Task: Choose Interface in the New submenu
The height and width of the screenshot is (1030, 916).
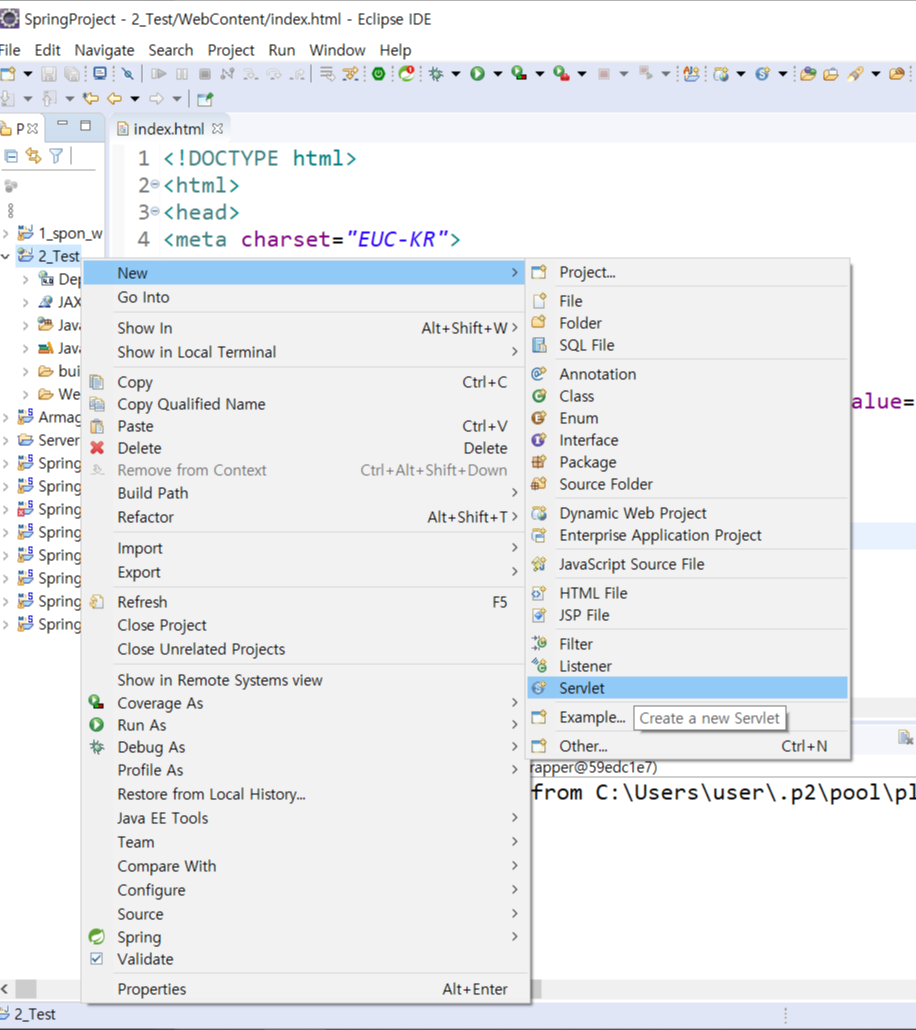Action: click(x=687, y=440)
